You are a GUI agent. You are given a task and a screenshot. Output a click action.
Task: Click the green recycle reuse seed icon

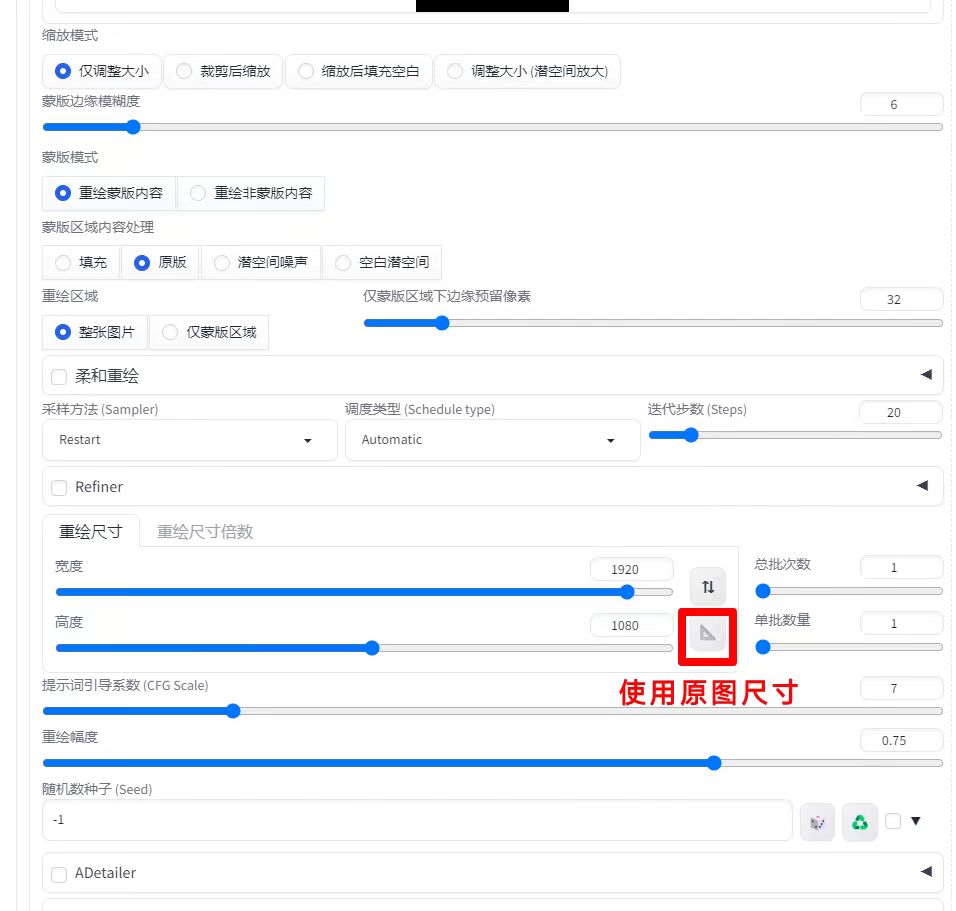(859, 822)
